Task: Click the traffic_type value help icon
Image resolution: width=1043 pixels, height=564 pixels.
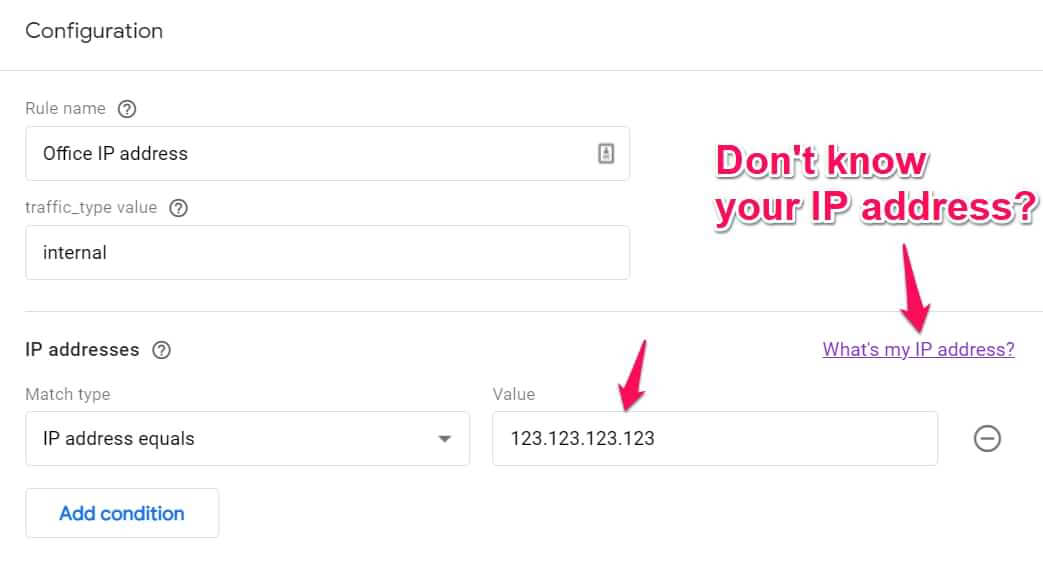Action: [x=178, y=208]
